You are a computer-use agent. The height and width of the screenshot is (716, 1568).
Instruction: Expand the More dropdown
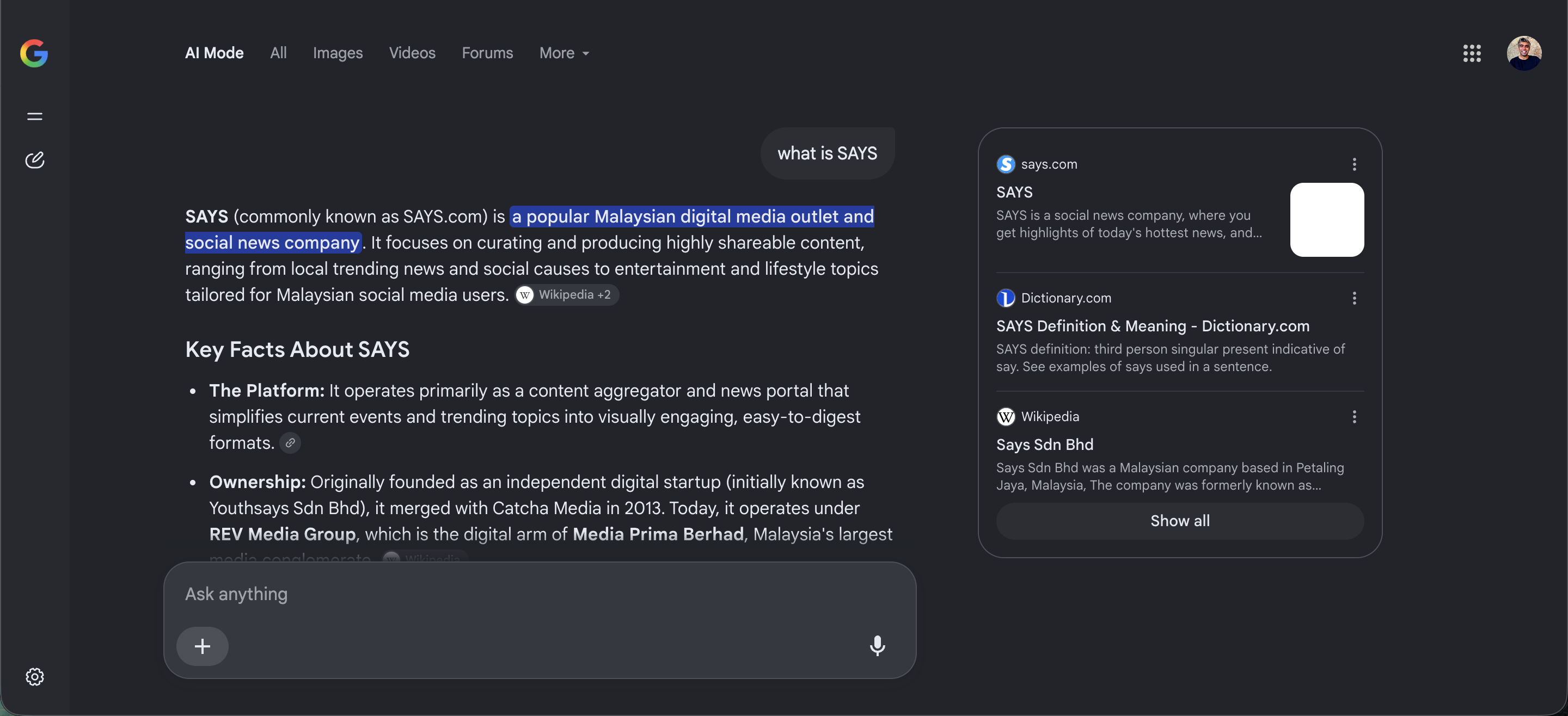[564, 53]
